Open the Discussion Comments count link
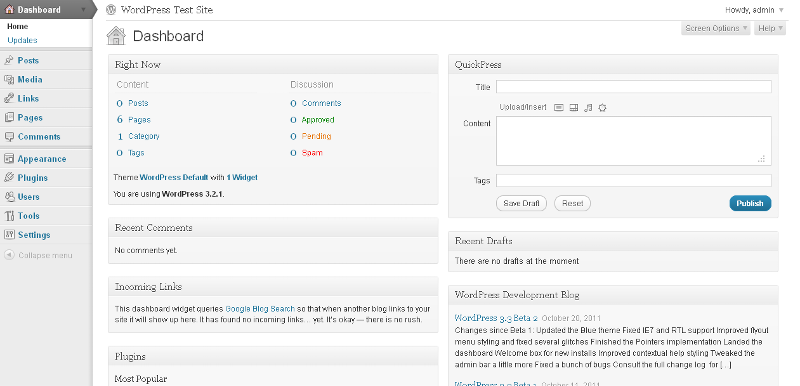Screen dimensions: 800x386 tap(315, 103)
